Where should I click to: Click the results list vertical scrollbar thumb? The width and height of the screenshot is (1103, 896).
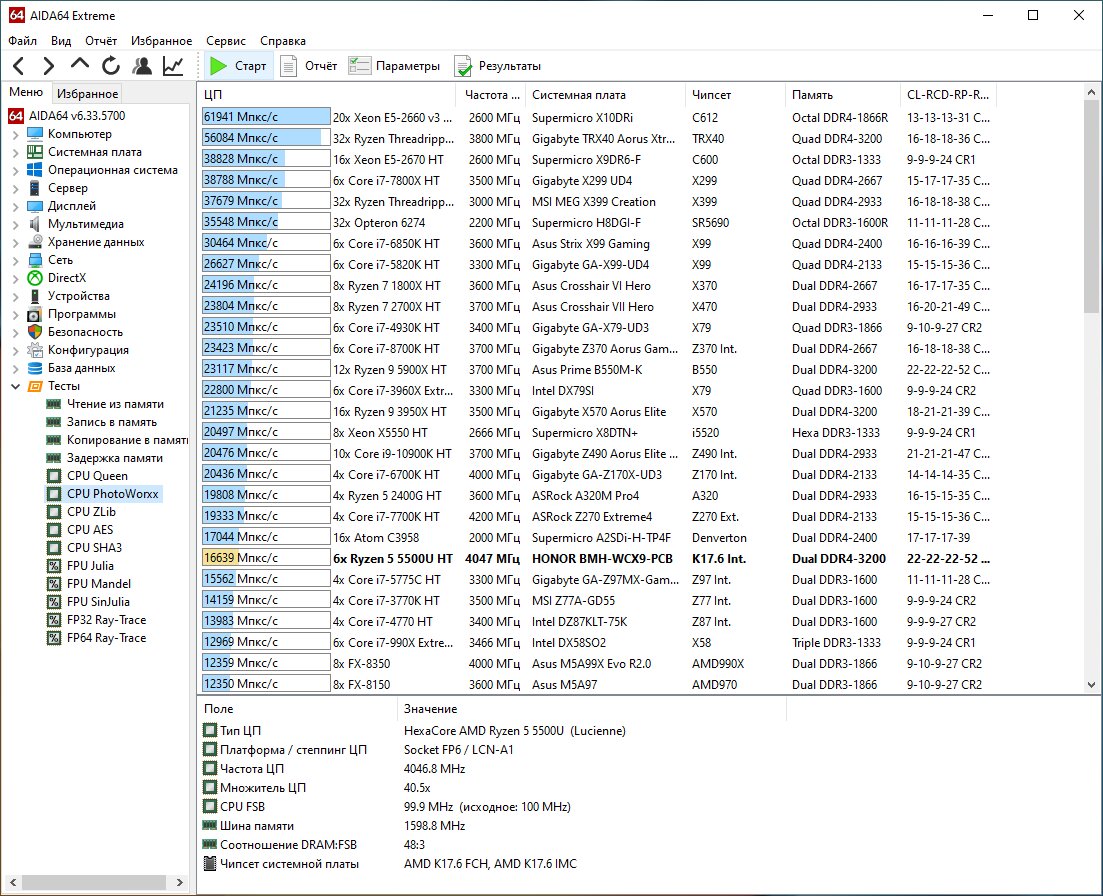[x=1091, y=206]
